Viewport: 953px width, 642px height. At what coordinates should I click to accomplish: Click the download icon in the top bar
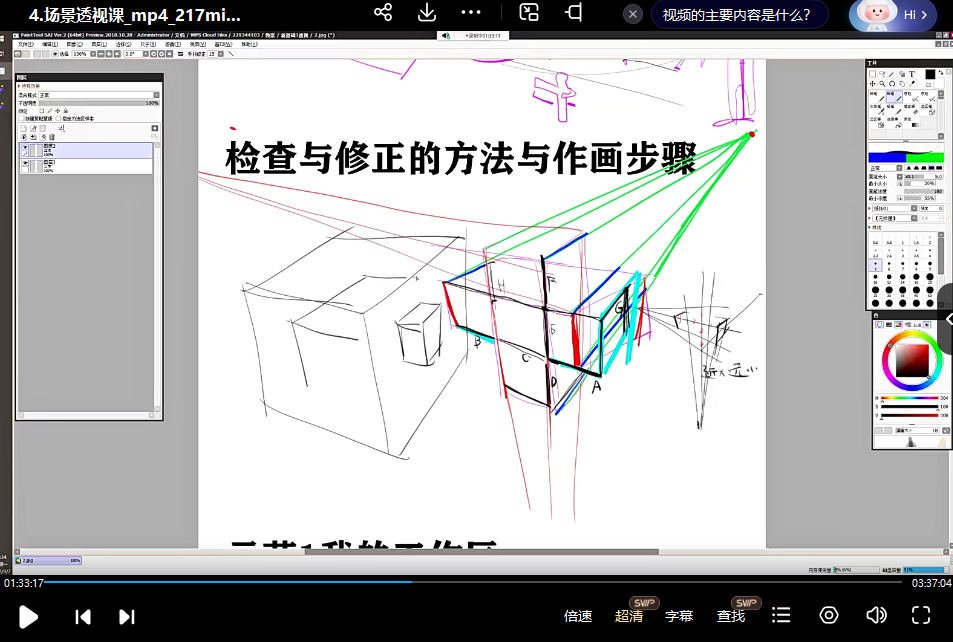[427, 15]
